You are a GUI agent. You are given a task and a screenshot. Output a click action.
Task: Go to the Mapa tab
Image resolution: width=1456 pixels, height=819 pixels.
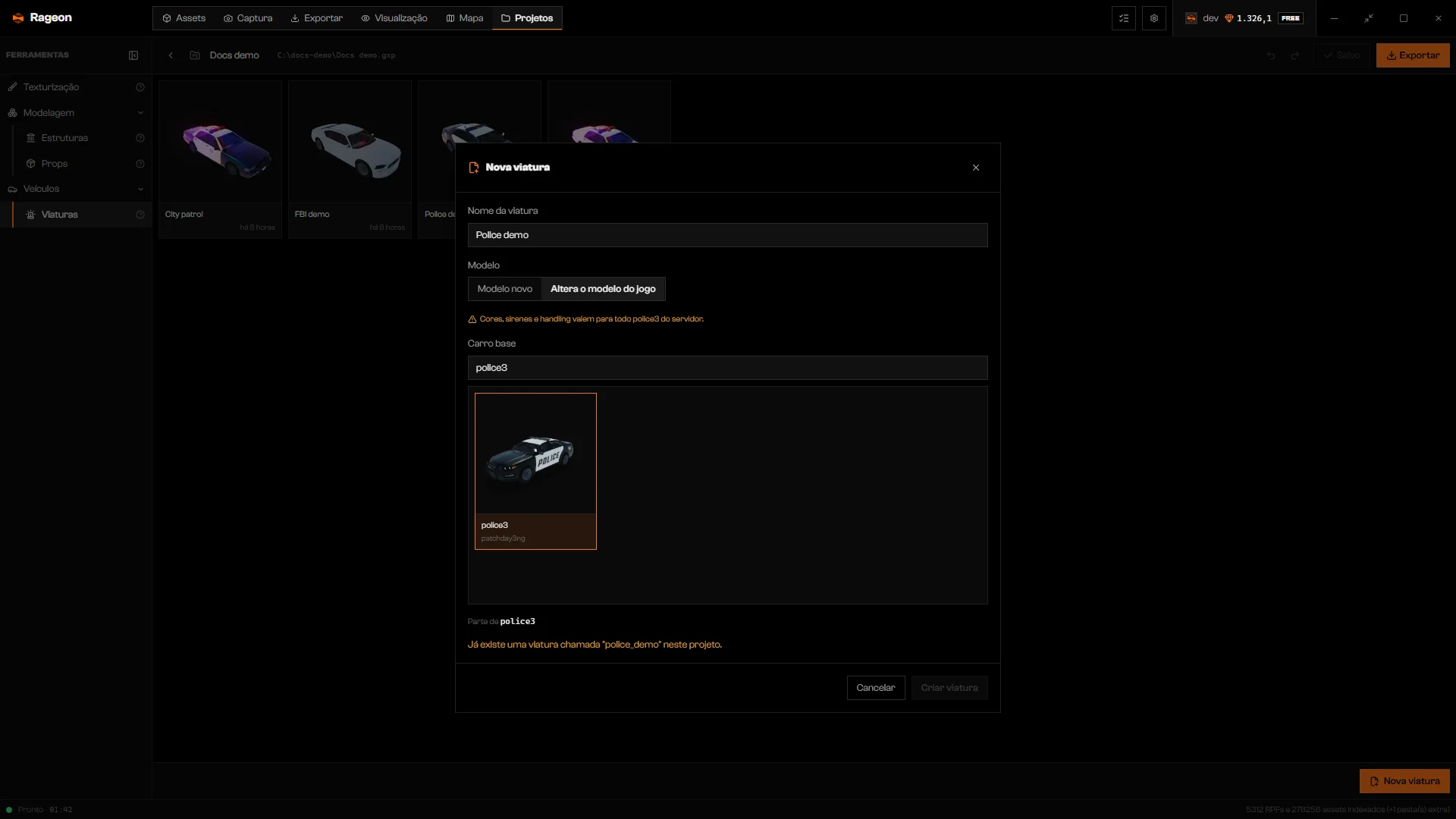464,18
